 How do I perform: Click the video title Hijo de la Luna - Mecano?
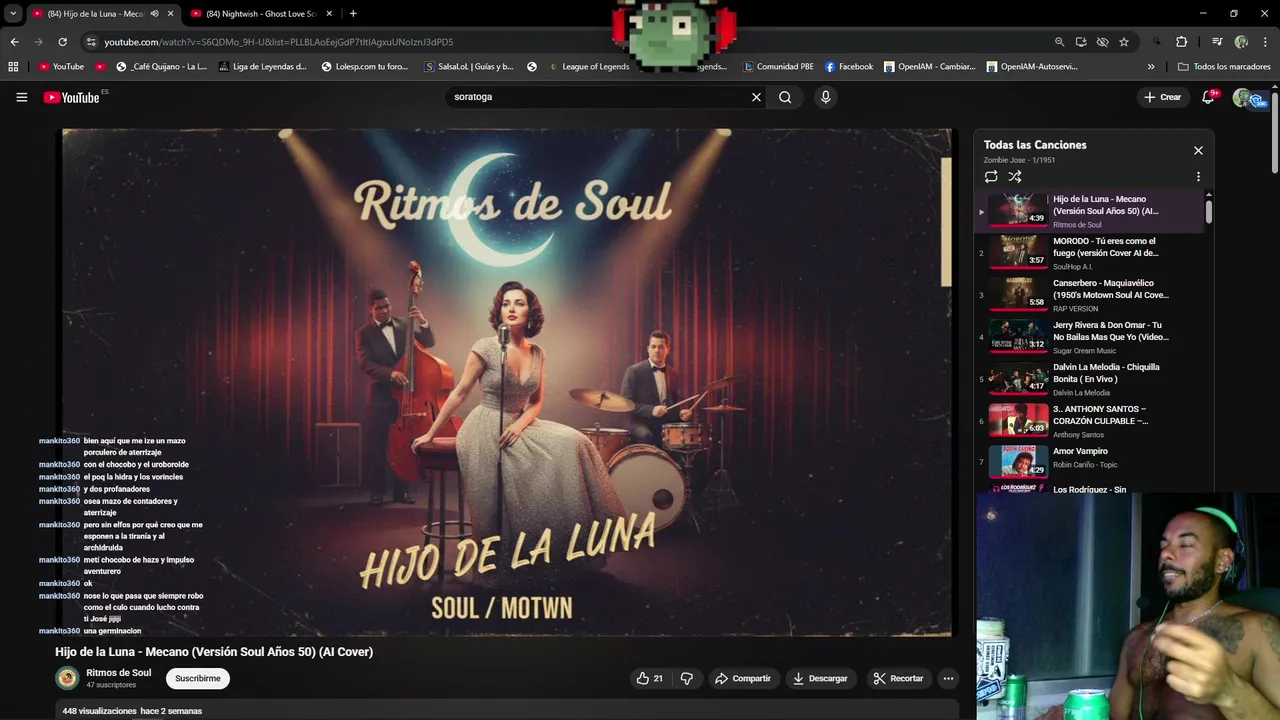(x=214, y=652)
